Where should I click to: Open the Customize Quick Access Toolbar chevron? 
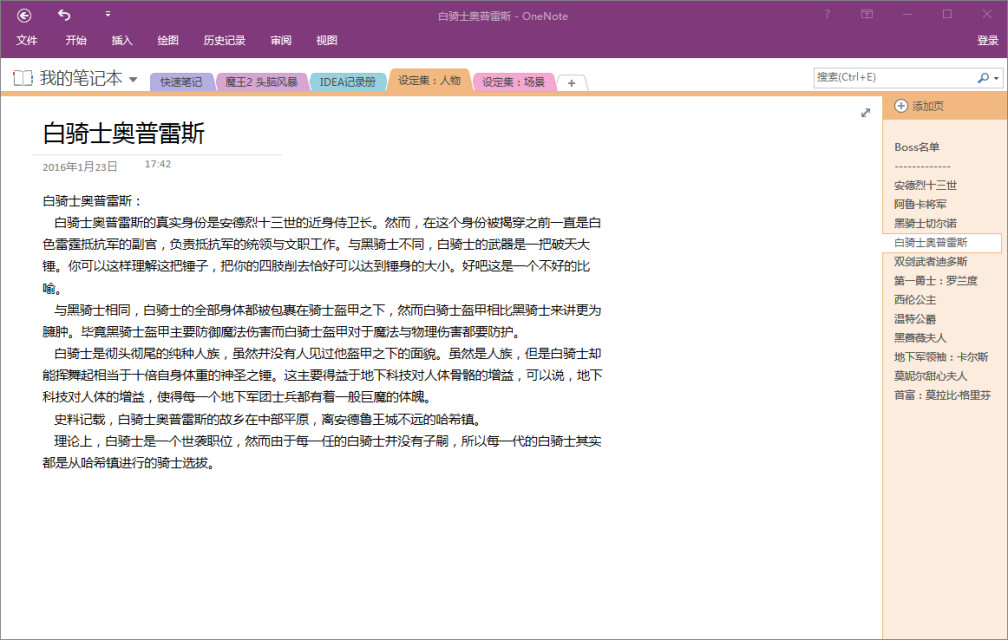pos(109,14)
